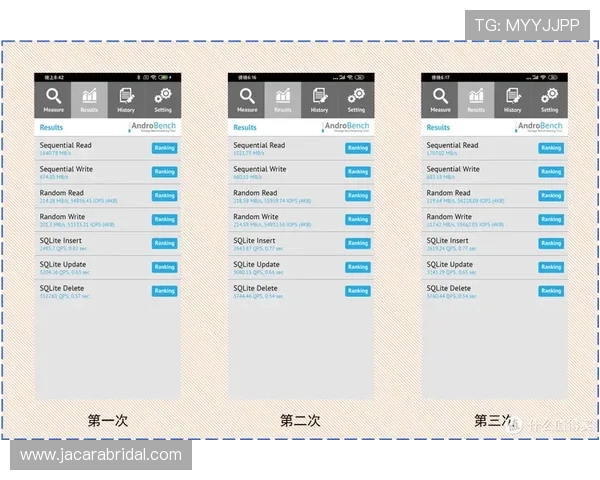
Task: Tap the Measure icon in the left phone screenshot
Action: (x=53, y=99)
